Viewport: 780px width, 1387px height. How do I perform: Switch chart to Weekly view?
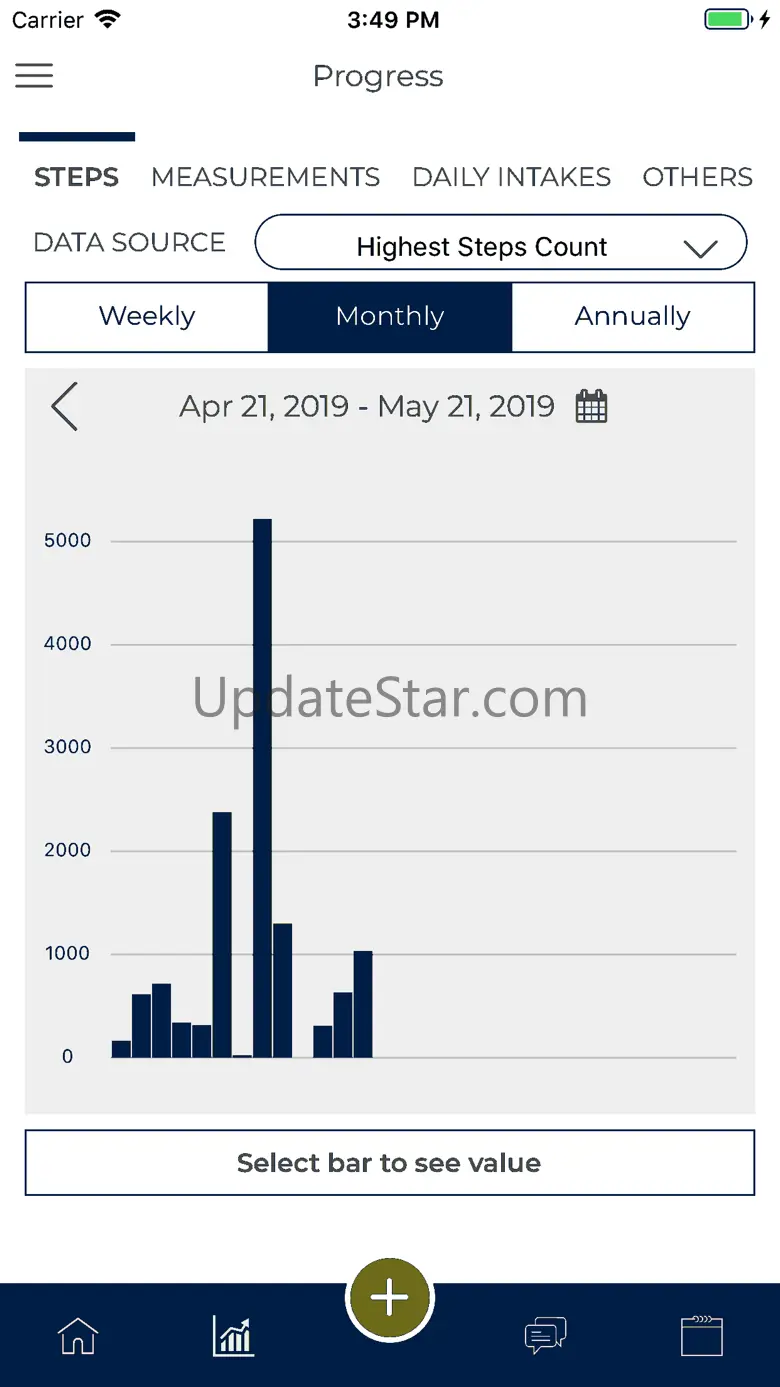point(147,317)
